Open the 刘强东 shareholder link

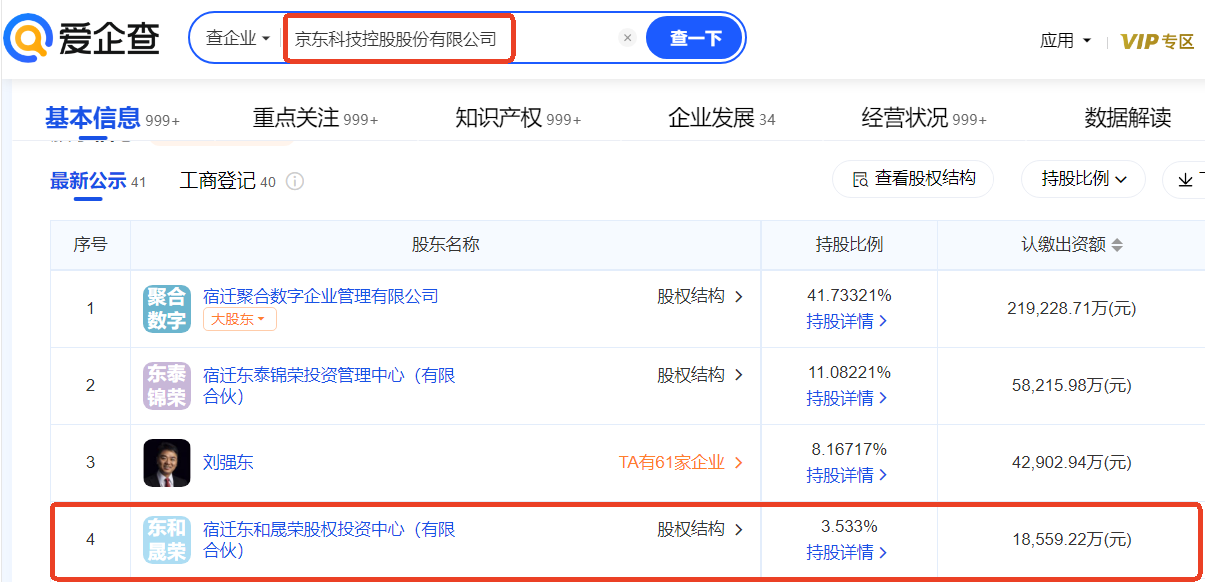click(x=228, y=463)
